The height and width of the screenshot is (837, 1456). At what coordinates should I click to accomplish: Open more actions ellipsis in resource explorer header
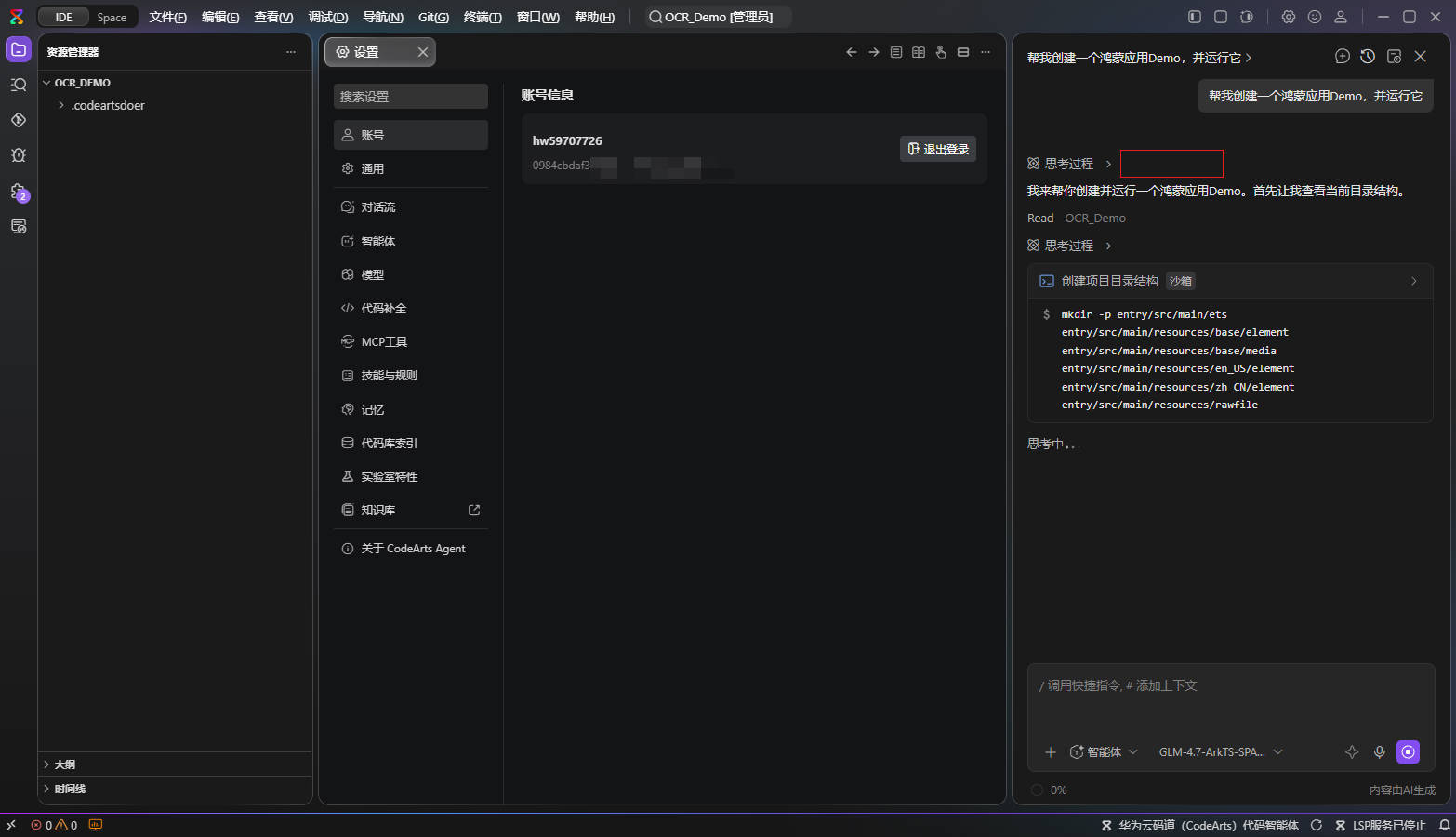[x=291, y=52]
